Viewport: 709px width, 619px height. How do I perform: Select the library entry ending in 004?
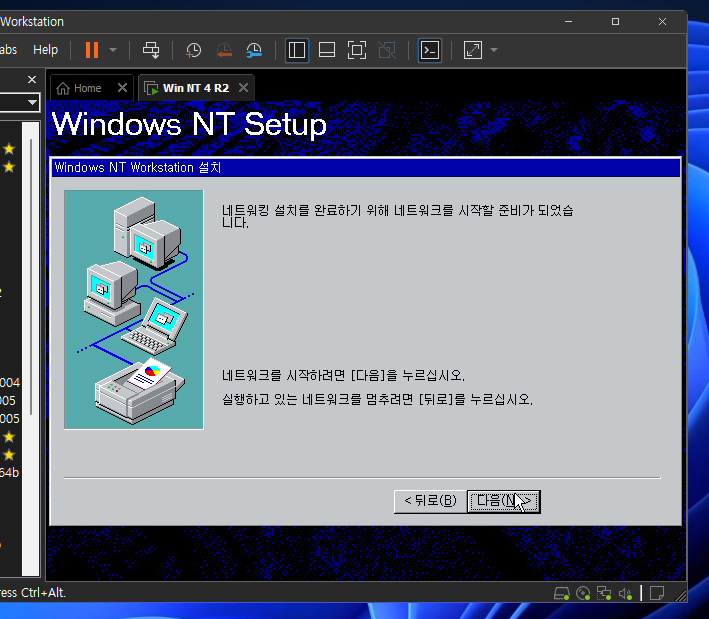pyautogui.click(x=10, y=383)
